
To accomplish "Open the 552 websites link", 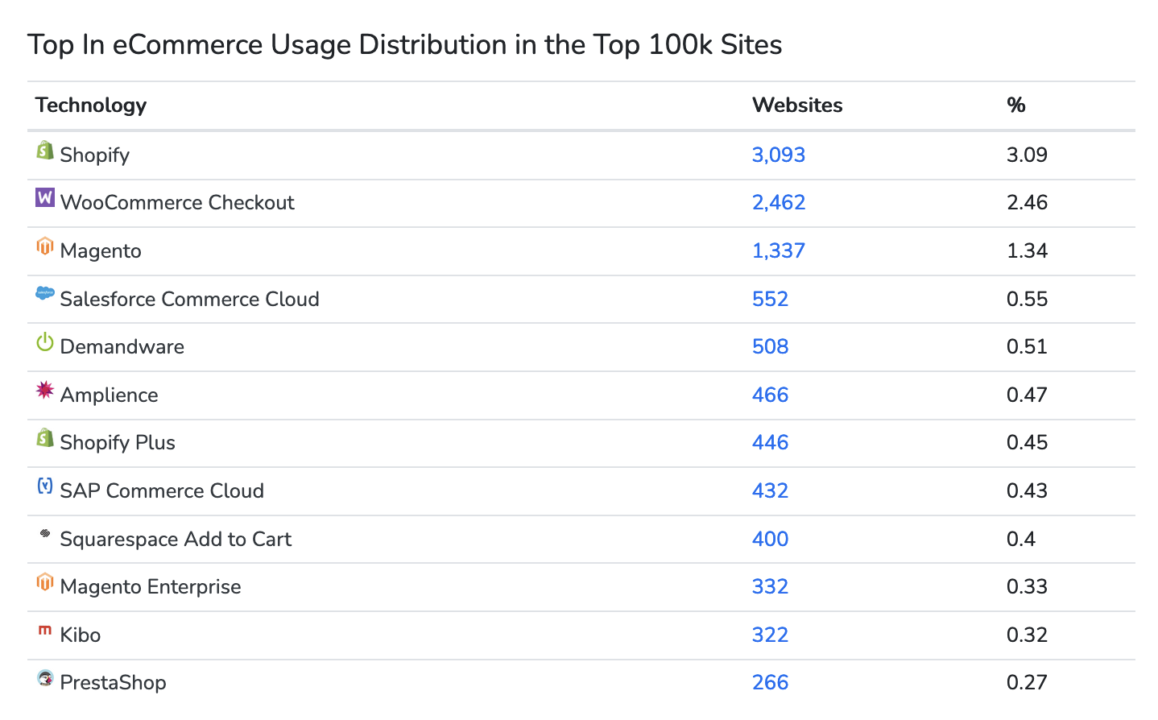I will point(770,299).
